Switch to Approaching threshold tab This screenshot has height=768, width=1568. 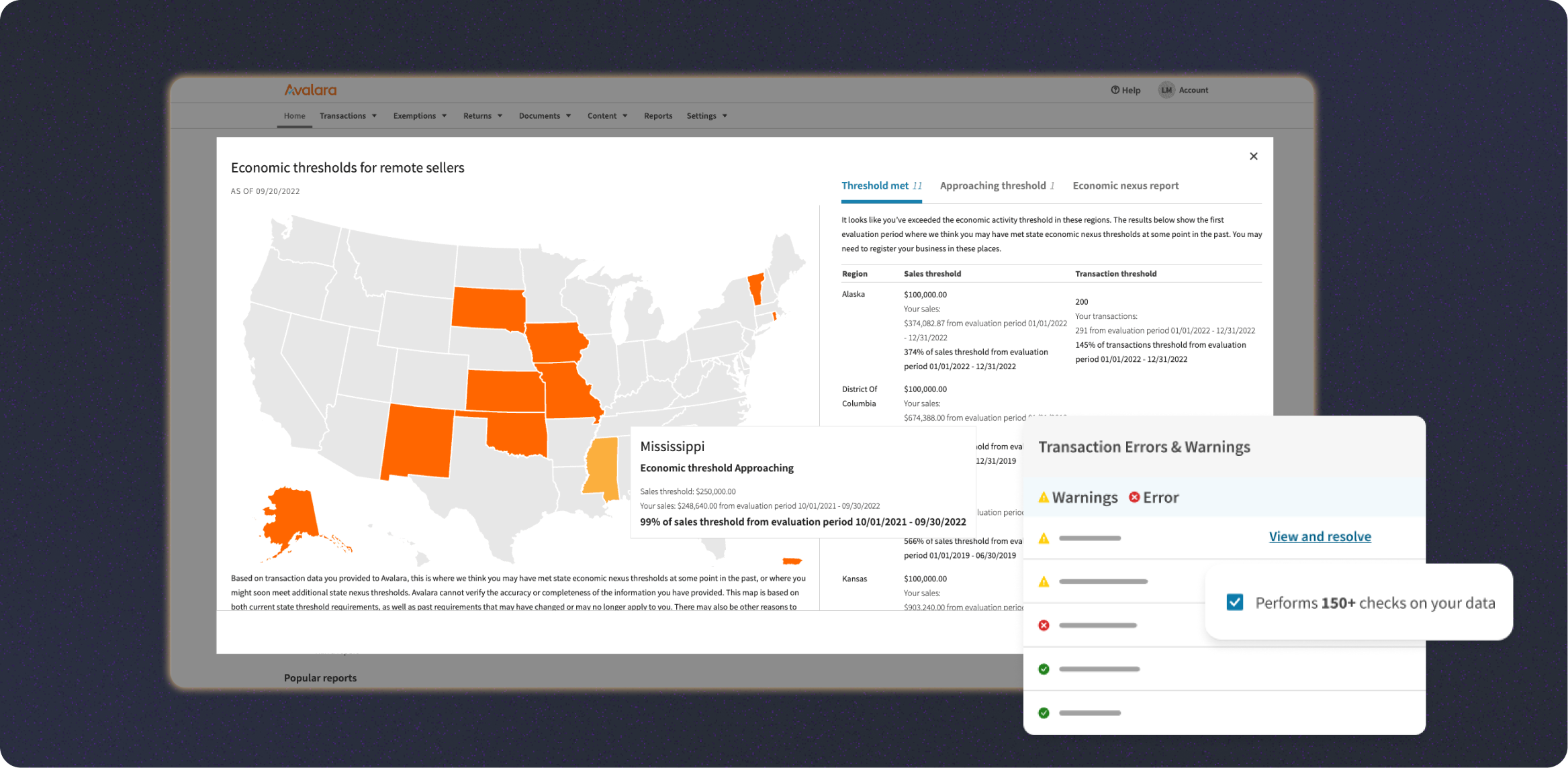tap(997, 186)
